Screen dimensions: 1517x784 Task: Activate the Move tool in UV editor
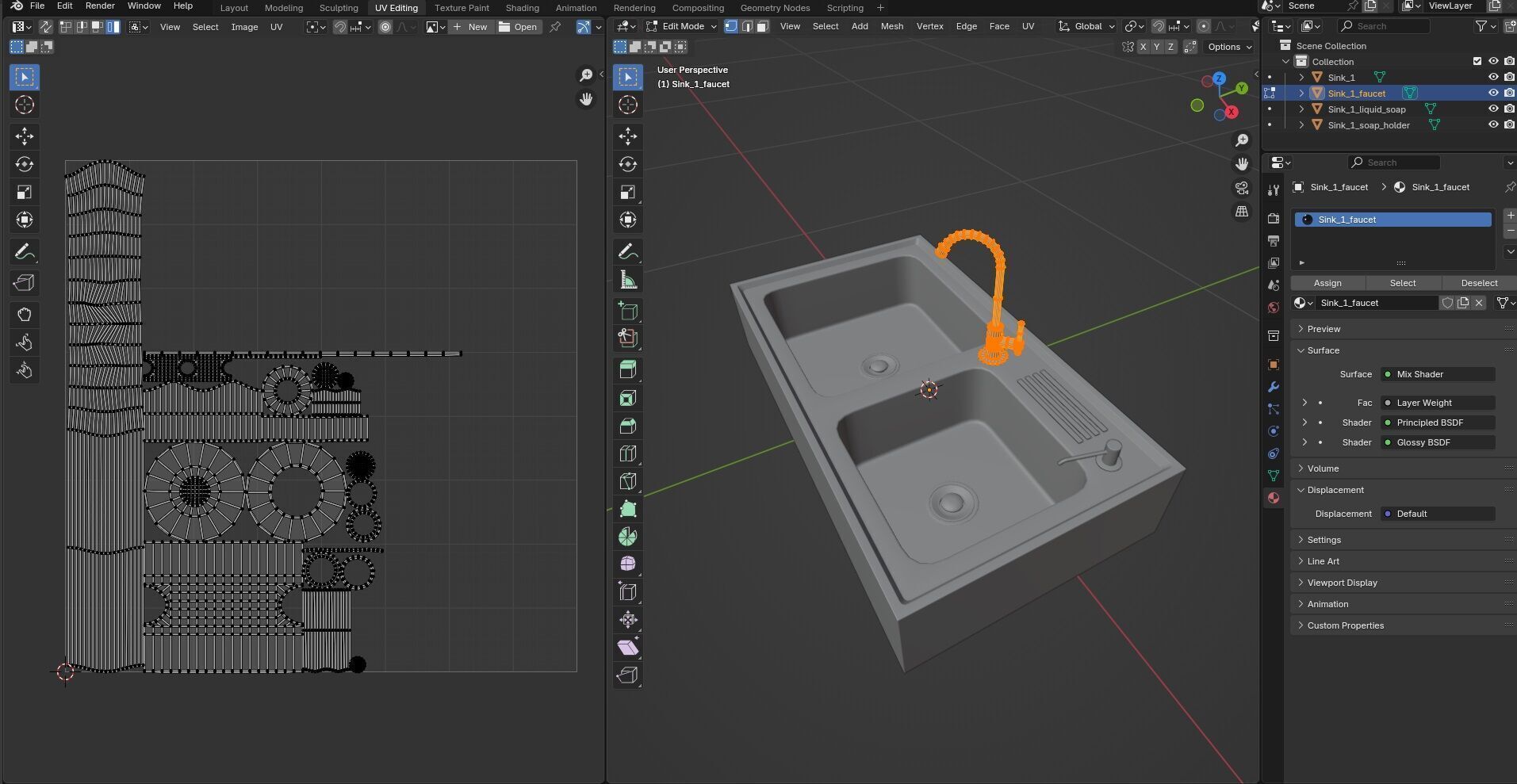[25, 136]
